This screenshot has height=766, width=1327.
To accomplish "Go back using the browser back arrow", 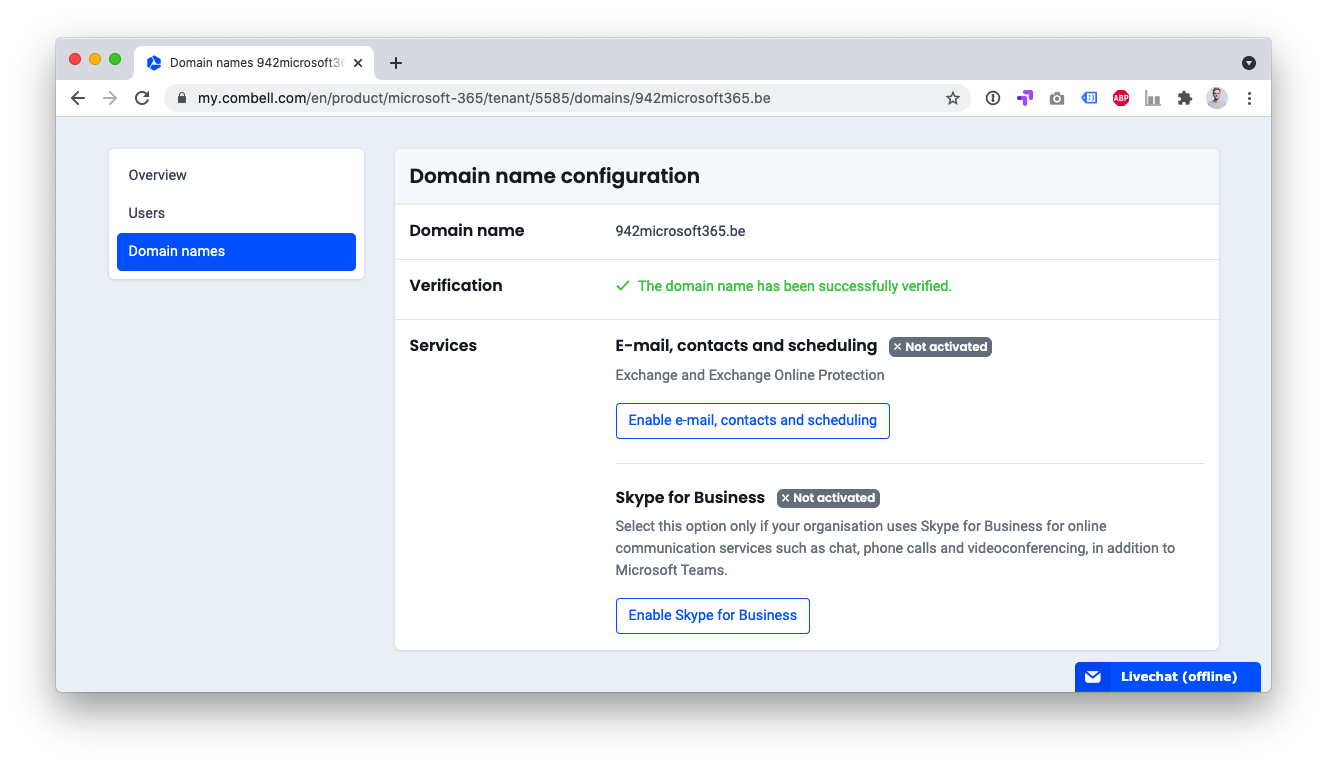I will [78, 98].
